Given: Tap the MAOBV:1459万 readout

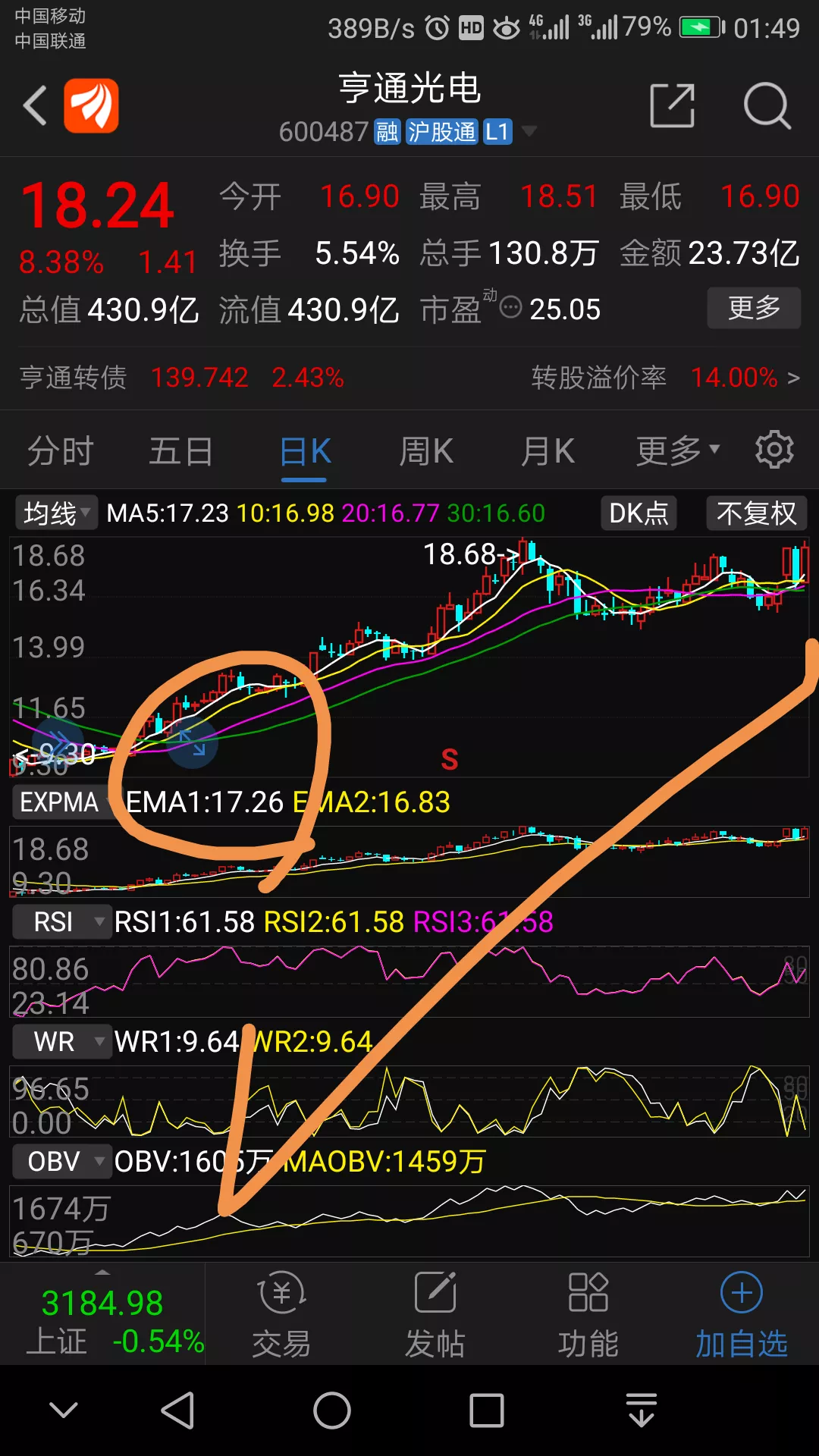Looking at the screenshot, I should [x=384, y=1161].
